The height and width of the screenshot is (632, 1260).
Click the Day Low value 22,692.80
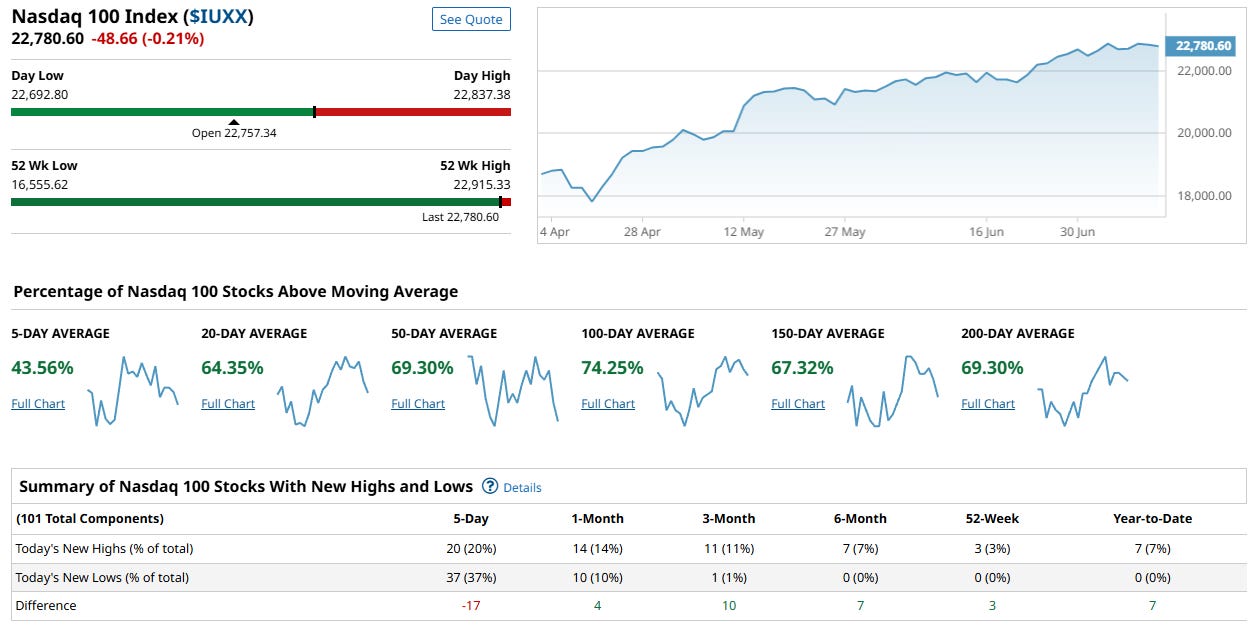coord(40,95)
